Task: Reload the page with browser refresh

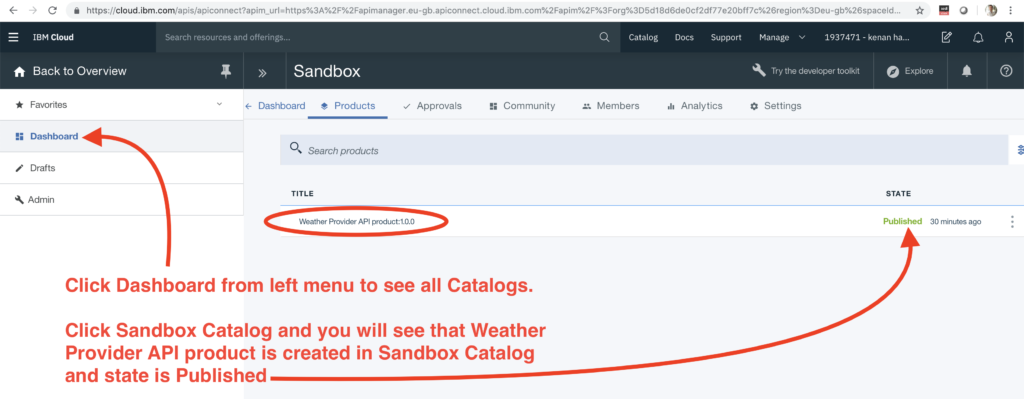Action: (x=52, y=10)
